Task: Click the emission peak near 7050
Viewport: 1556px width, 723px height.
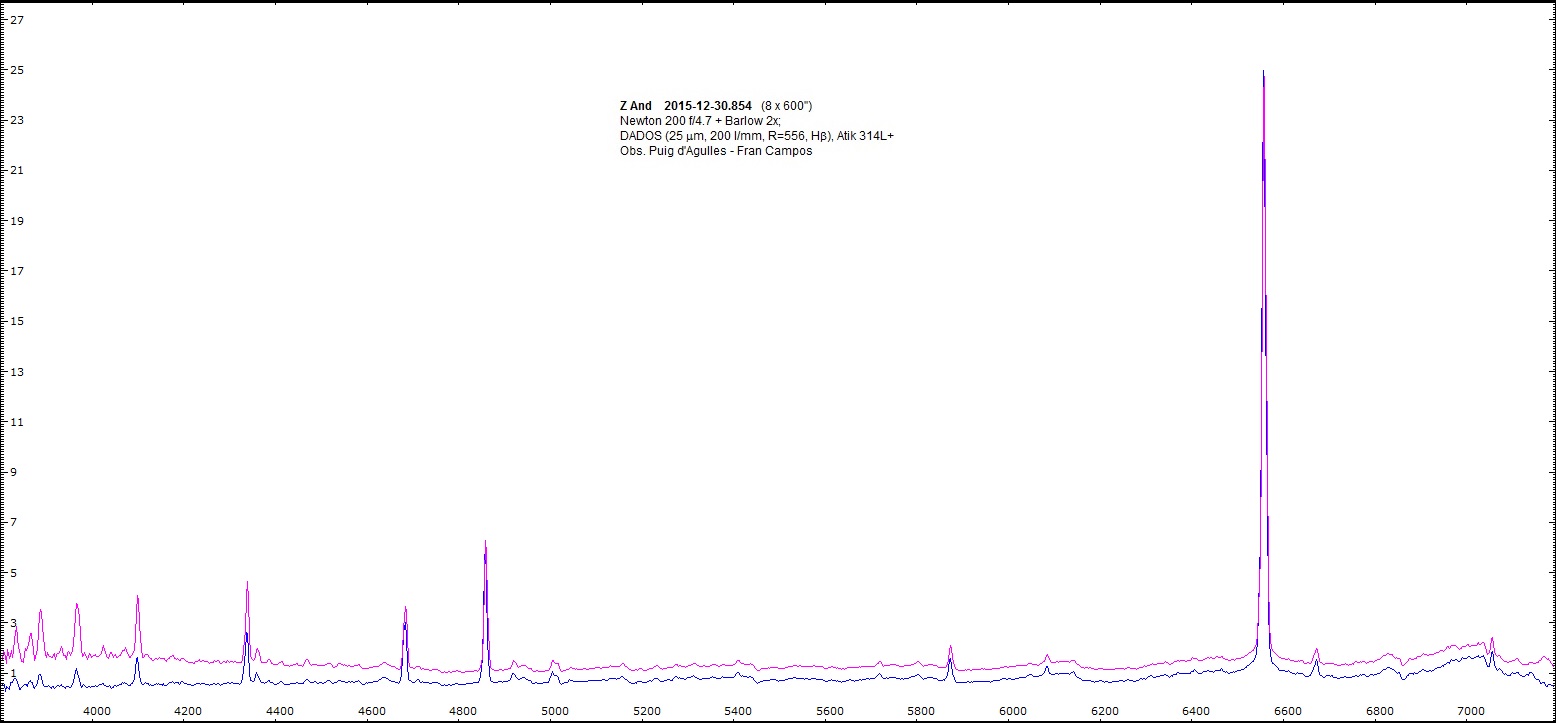Action: [x=1491, y=640]
